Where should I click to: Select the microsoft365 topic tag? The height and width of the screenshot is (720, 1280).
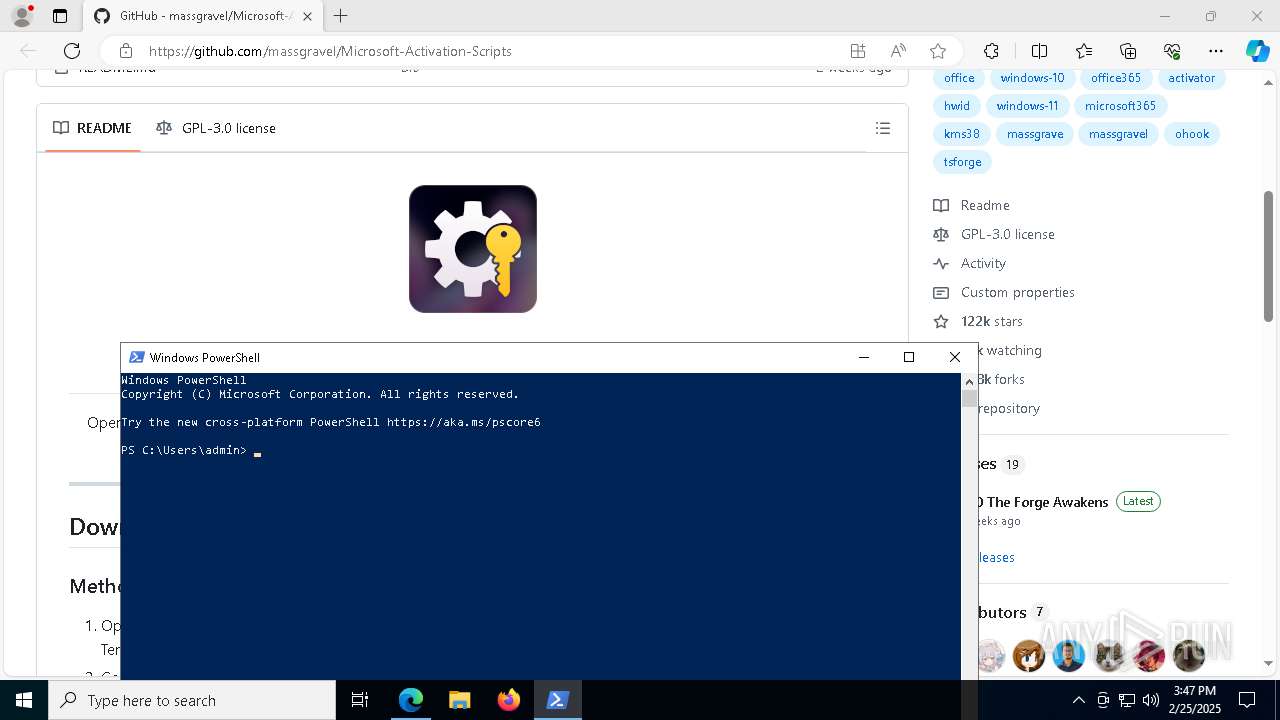point(1120,106)
